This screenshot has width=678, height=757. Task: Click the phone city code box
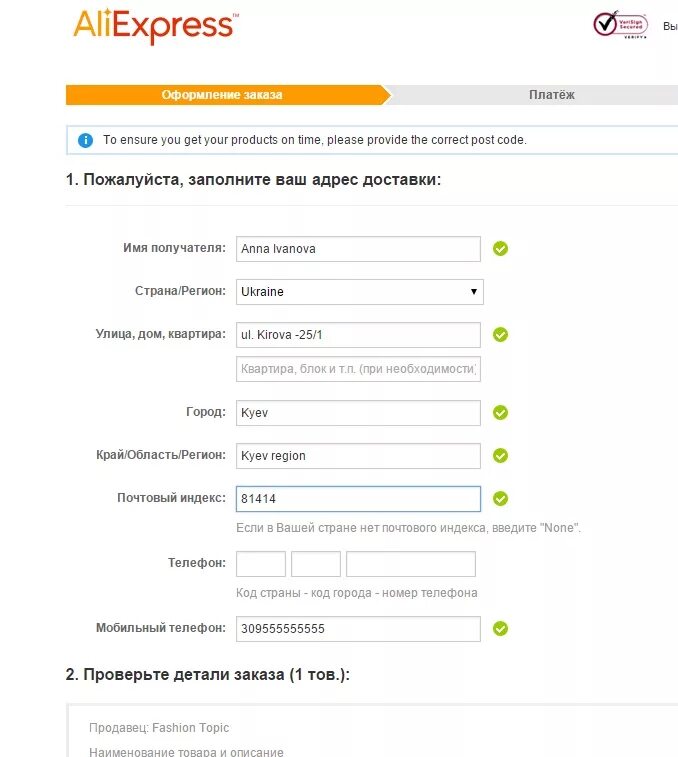(316, 564)
